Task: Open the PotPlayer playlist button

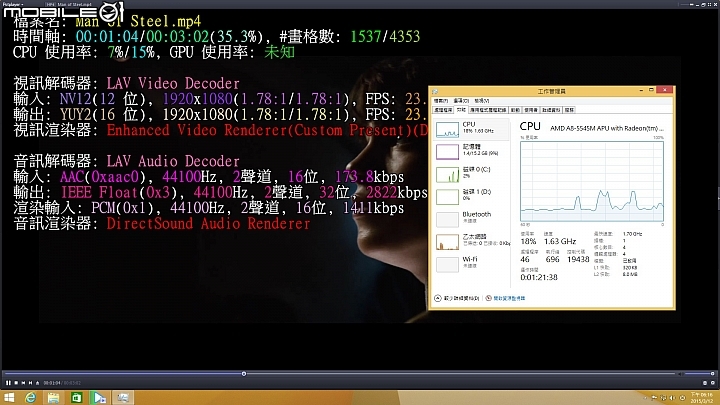Action: pyautogui.click(x=705, y=382)
